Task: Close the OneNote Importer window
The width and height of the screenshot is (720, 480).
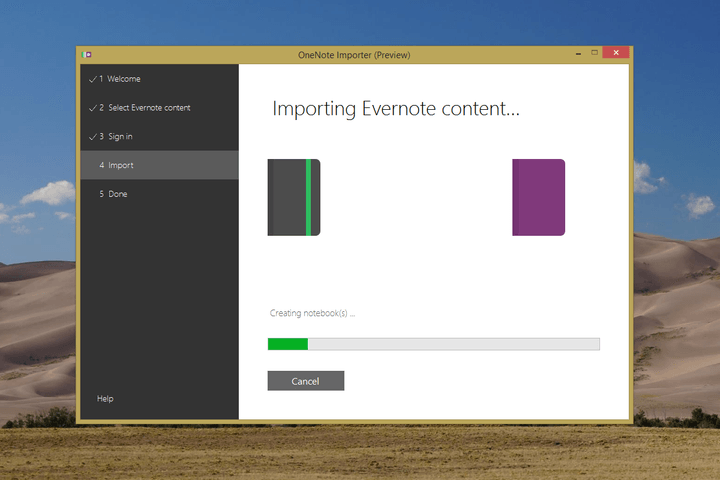Action: 616,53
